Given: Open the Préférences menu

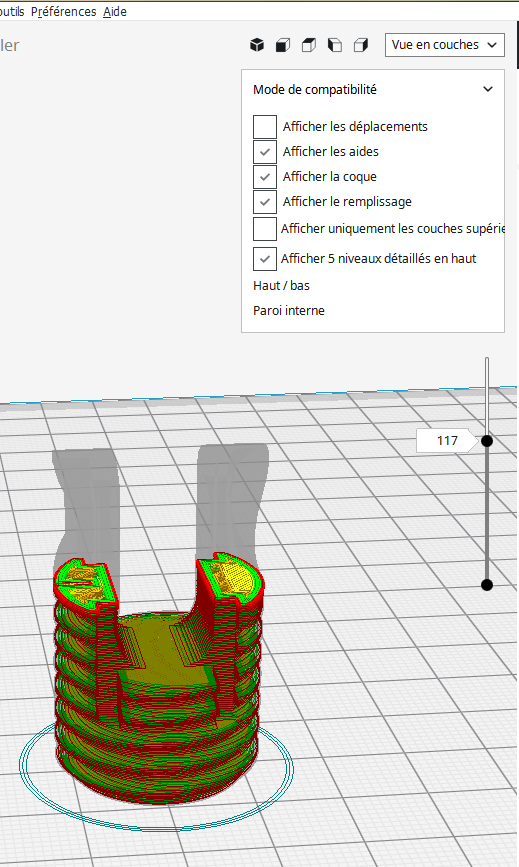Looking at the screenshot, I should pyautogui.click(x=64, y=12).
